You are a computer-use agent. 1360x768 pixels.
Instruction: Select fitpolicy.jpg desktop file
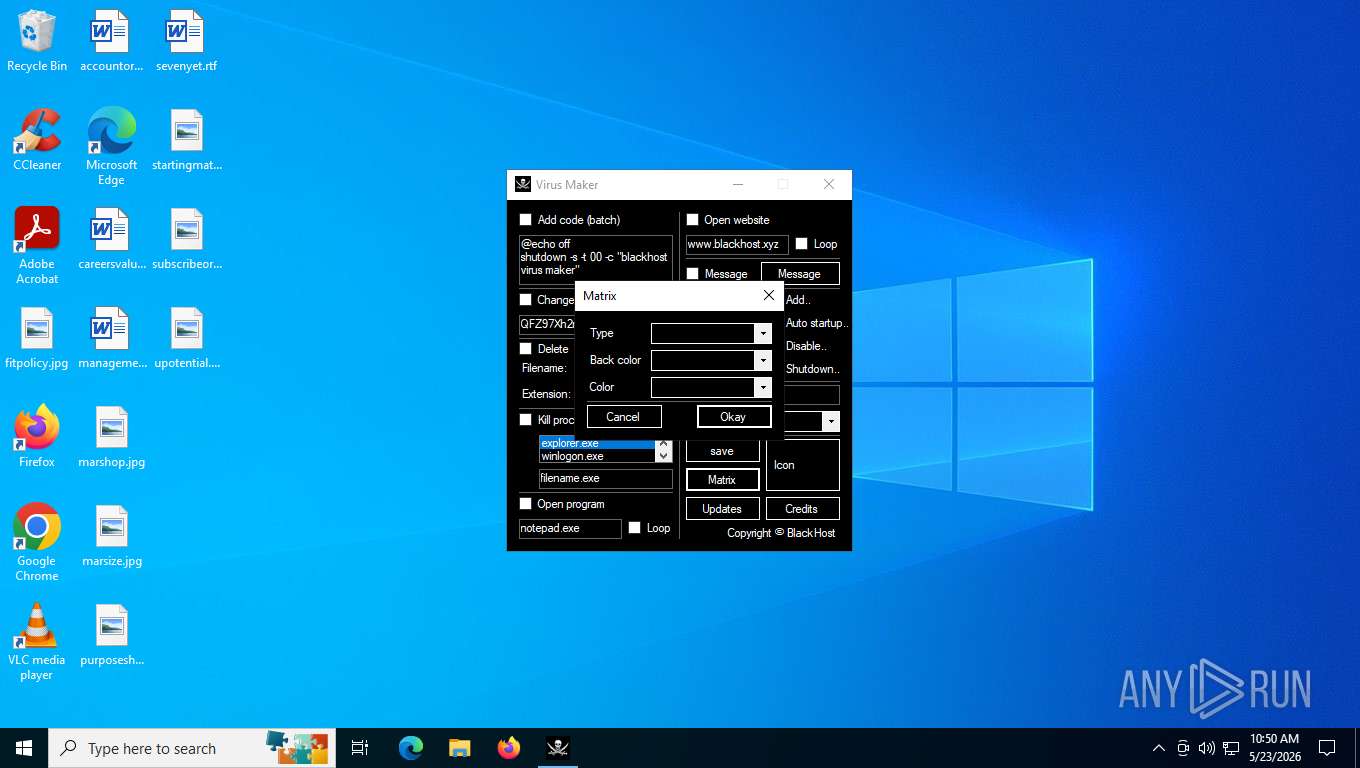37,338
